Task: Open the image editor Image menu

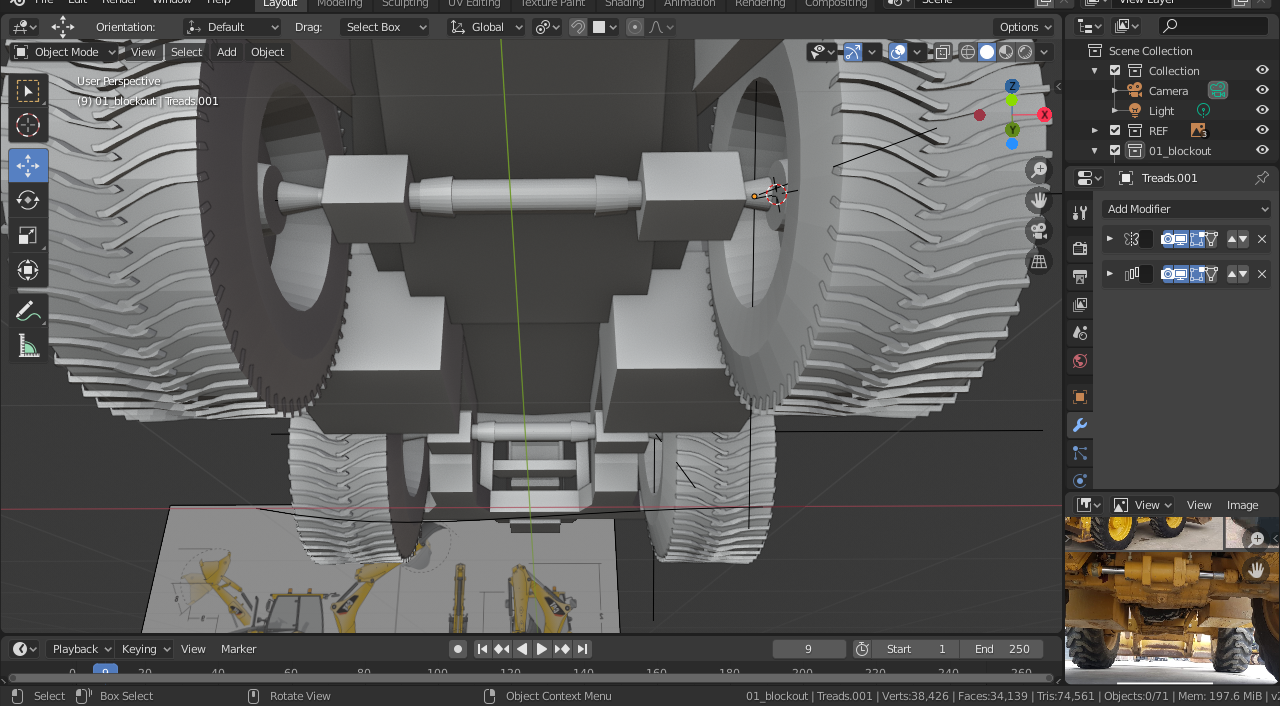Action: tap(1243, 505)
